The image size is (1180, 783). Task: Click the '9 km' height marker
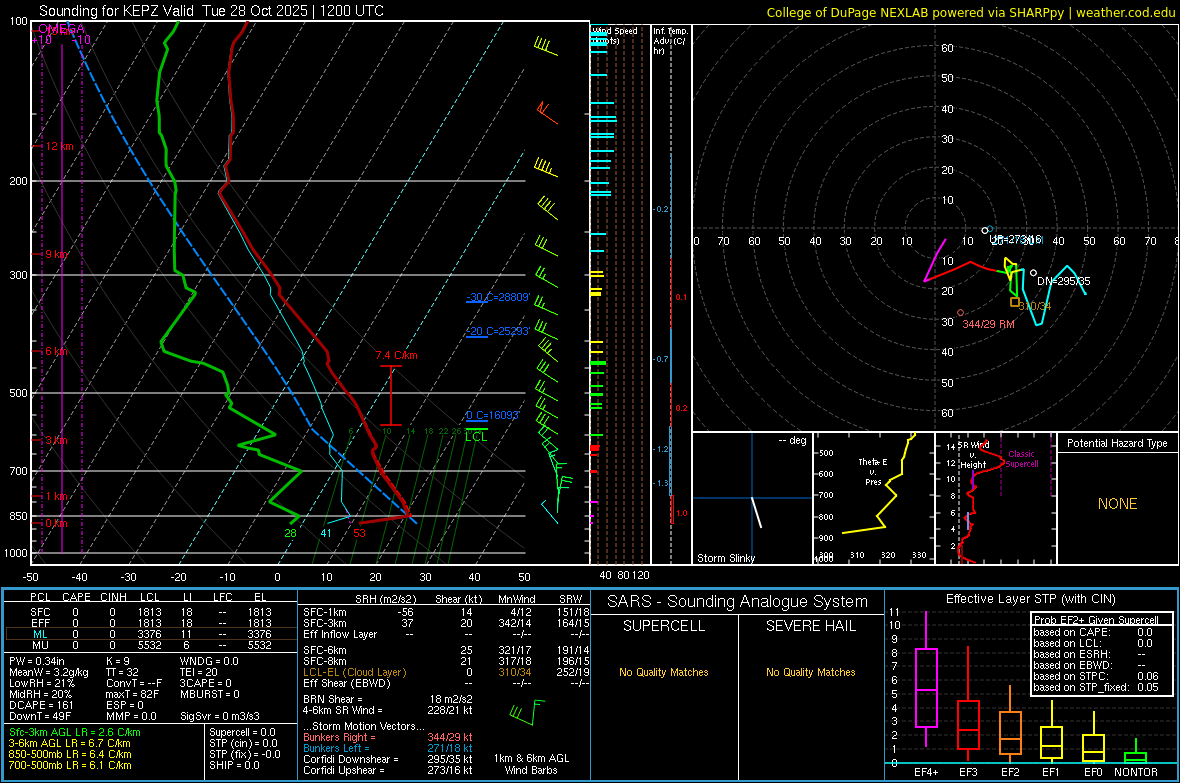pos(56,254)
